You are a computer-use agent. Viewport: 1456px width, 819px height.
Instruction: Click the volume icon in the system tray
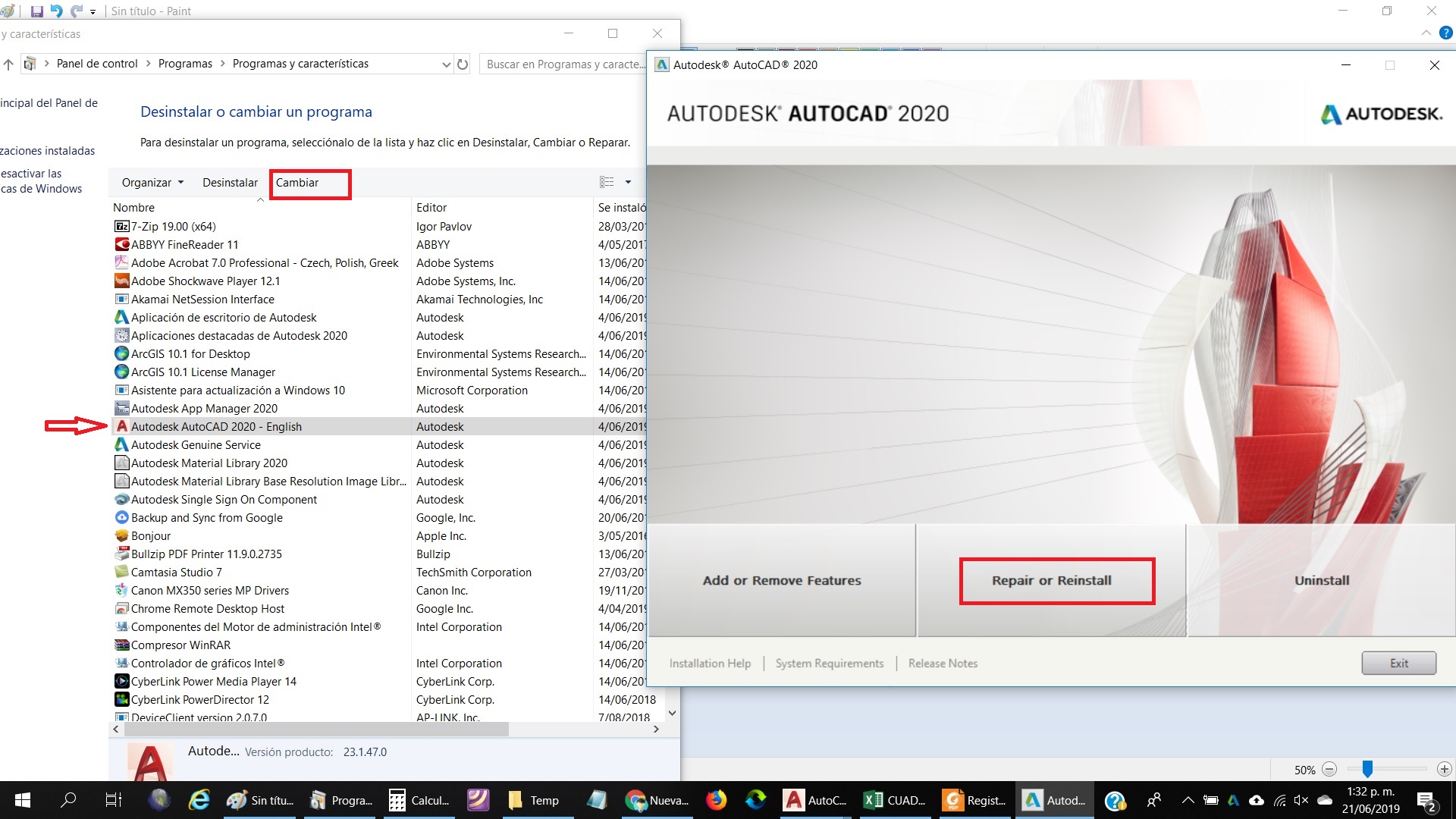(x=1301, y=800)
